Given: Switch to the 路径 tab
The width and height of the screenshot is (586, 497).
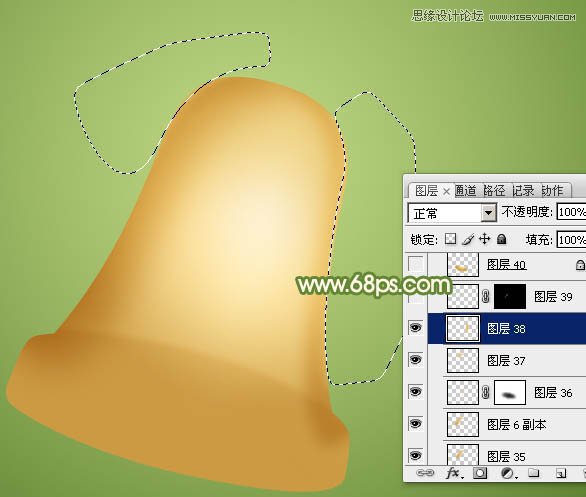Looking at the screenshot, I should click(494, 191).
